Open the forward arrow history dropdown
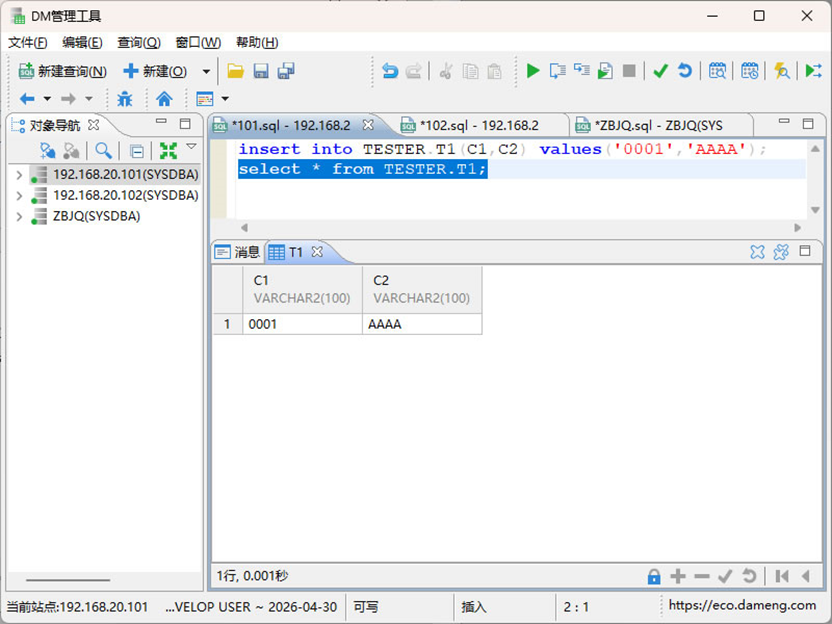Screen dimensions: 832x624 click(89, 99)
